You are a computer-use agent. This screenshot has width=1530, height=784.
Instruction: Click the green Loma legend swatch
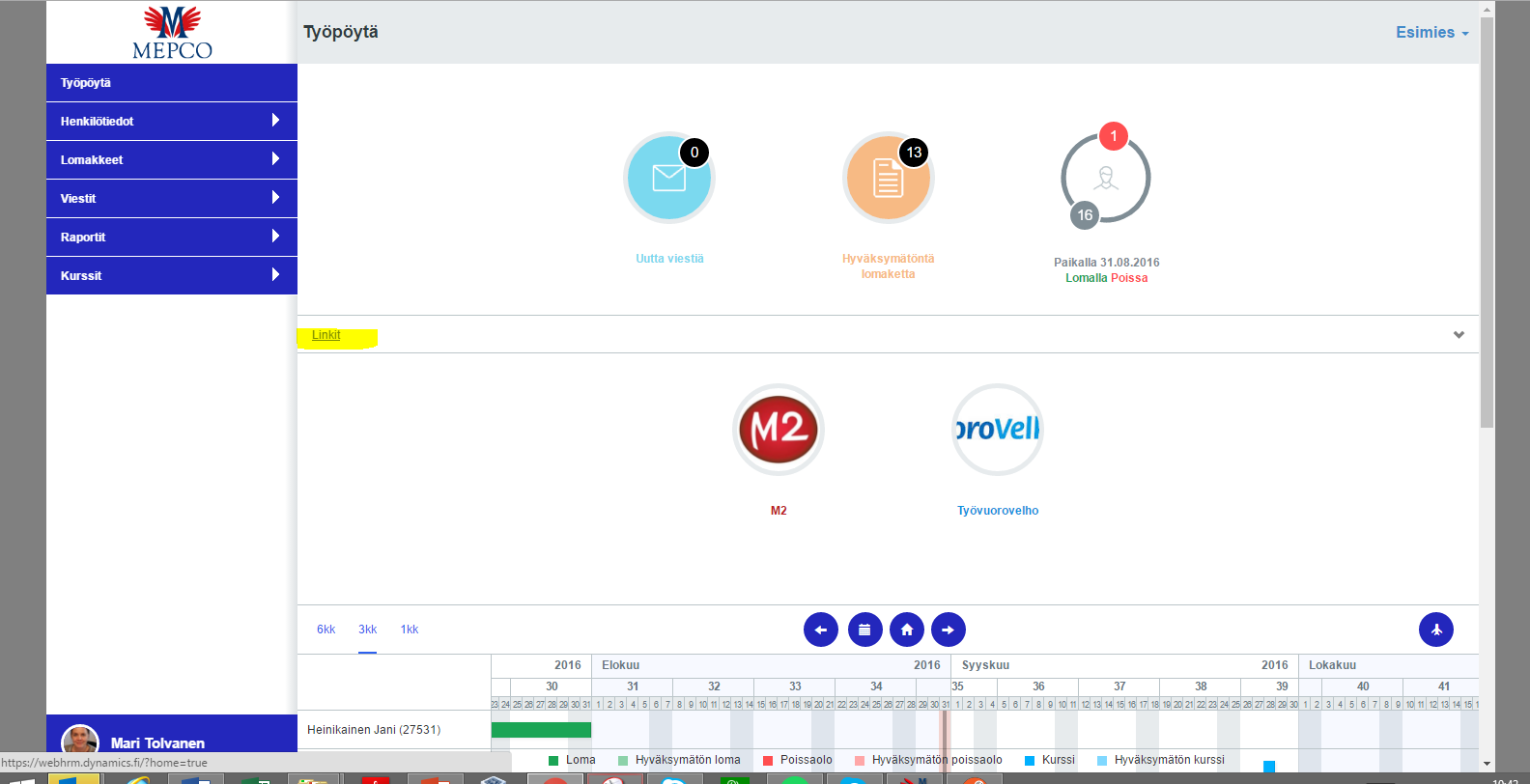tap(553, 761)
